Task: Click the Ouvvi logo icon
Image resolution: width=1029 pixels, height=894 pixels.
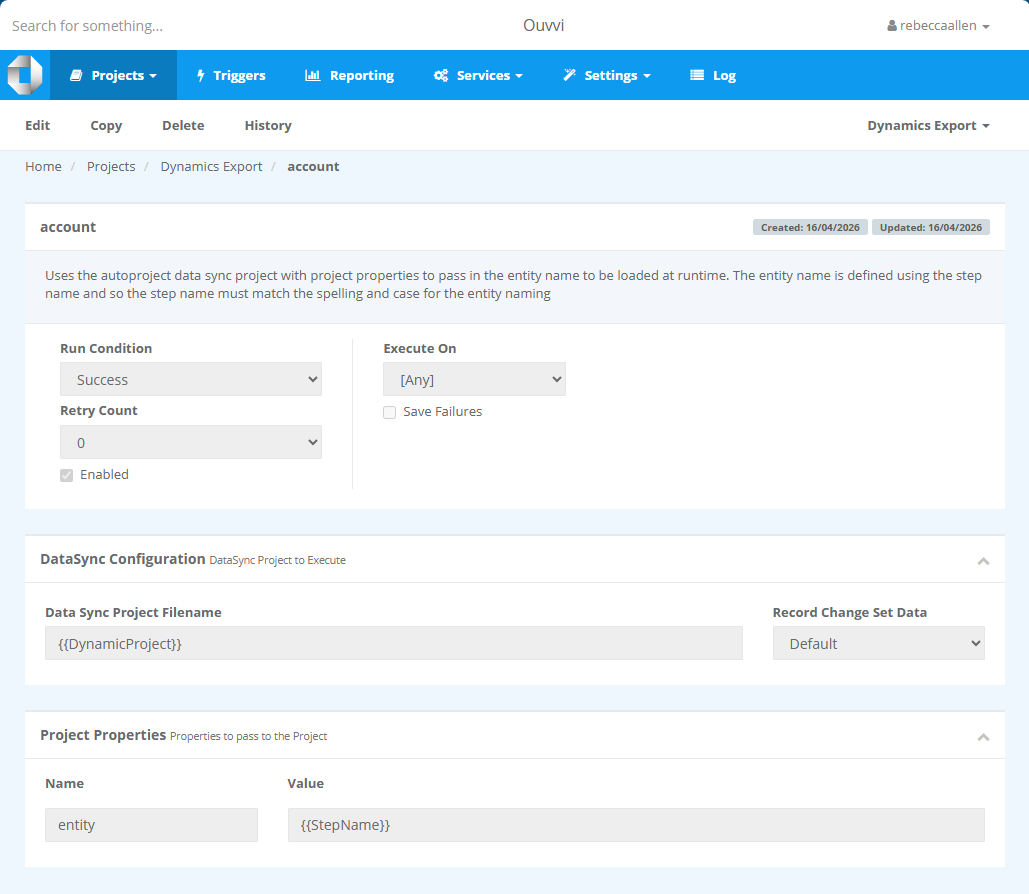Action: (x=24, y=74)
